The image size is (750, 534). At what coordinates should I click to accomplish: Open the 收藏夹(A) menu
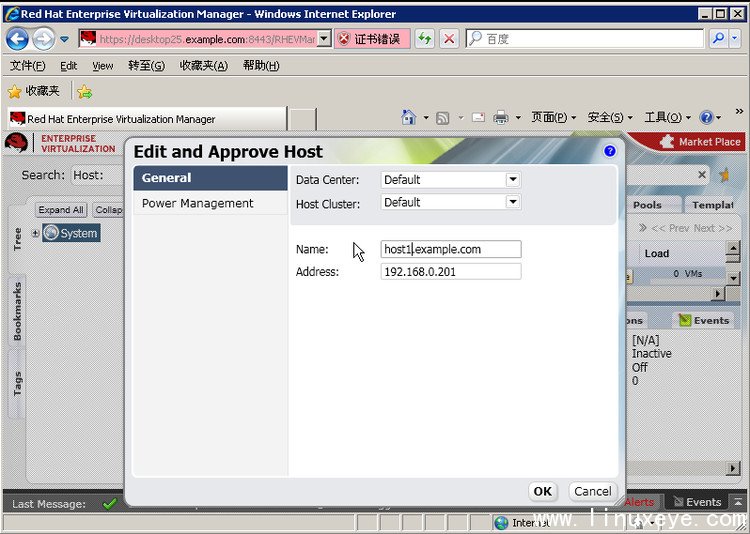tap(204, 66)
